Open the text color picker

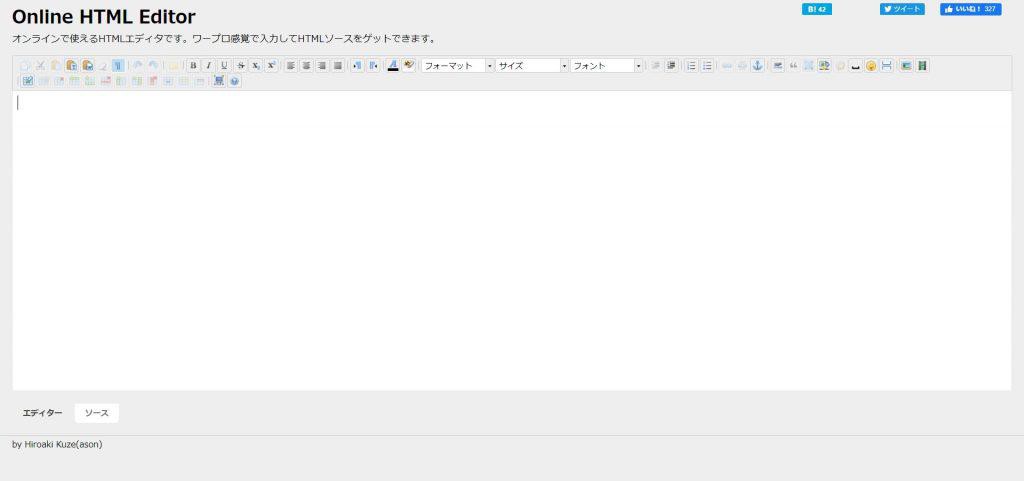(393, 66)
